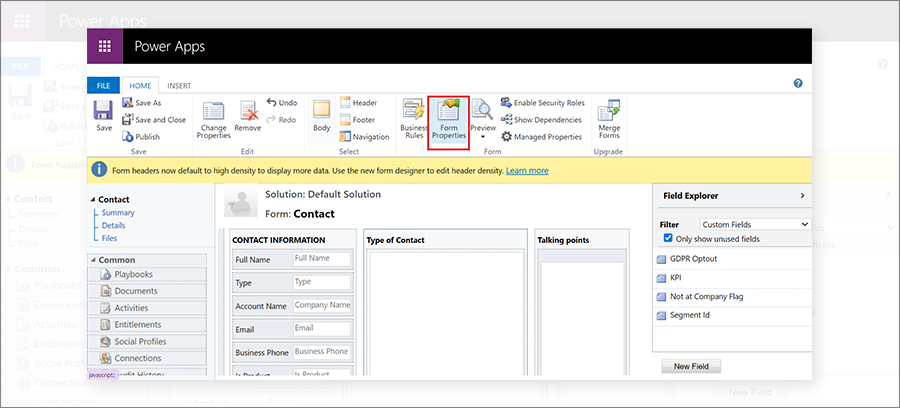Click the Type field
Image resolution: width=900 pixels, height=408 pixels.
coord(322,282)
